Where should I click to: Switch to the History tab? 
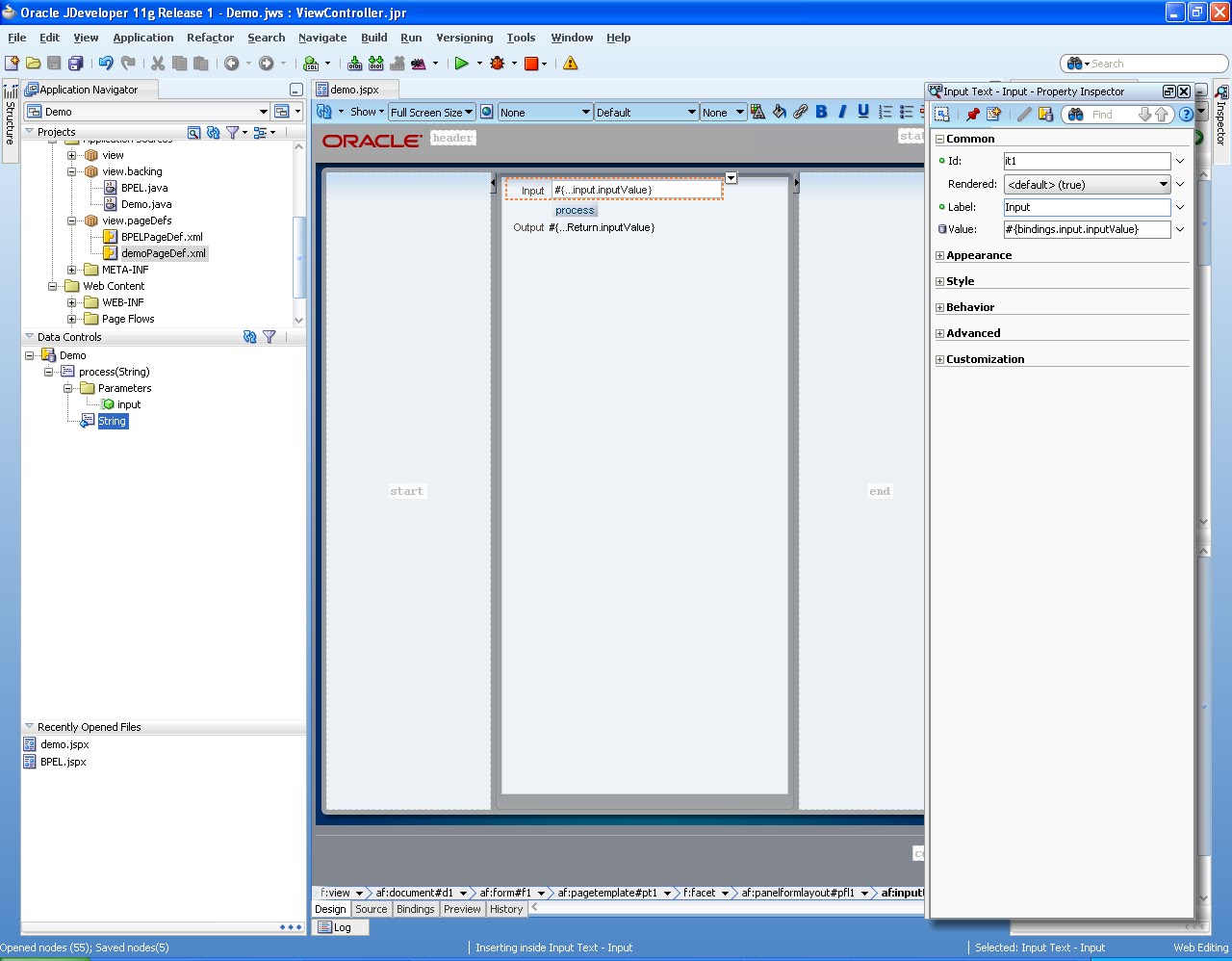pyautogui.click(x=506, y=909)
